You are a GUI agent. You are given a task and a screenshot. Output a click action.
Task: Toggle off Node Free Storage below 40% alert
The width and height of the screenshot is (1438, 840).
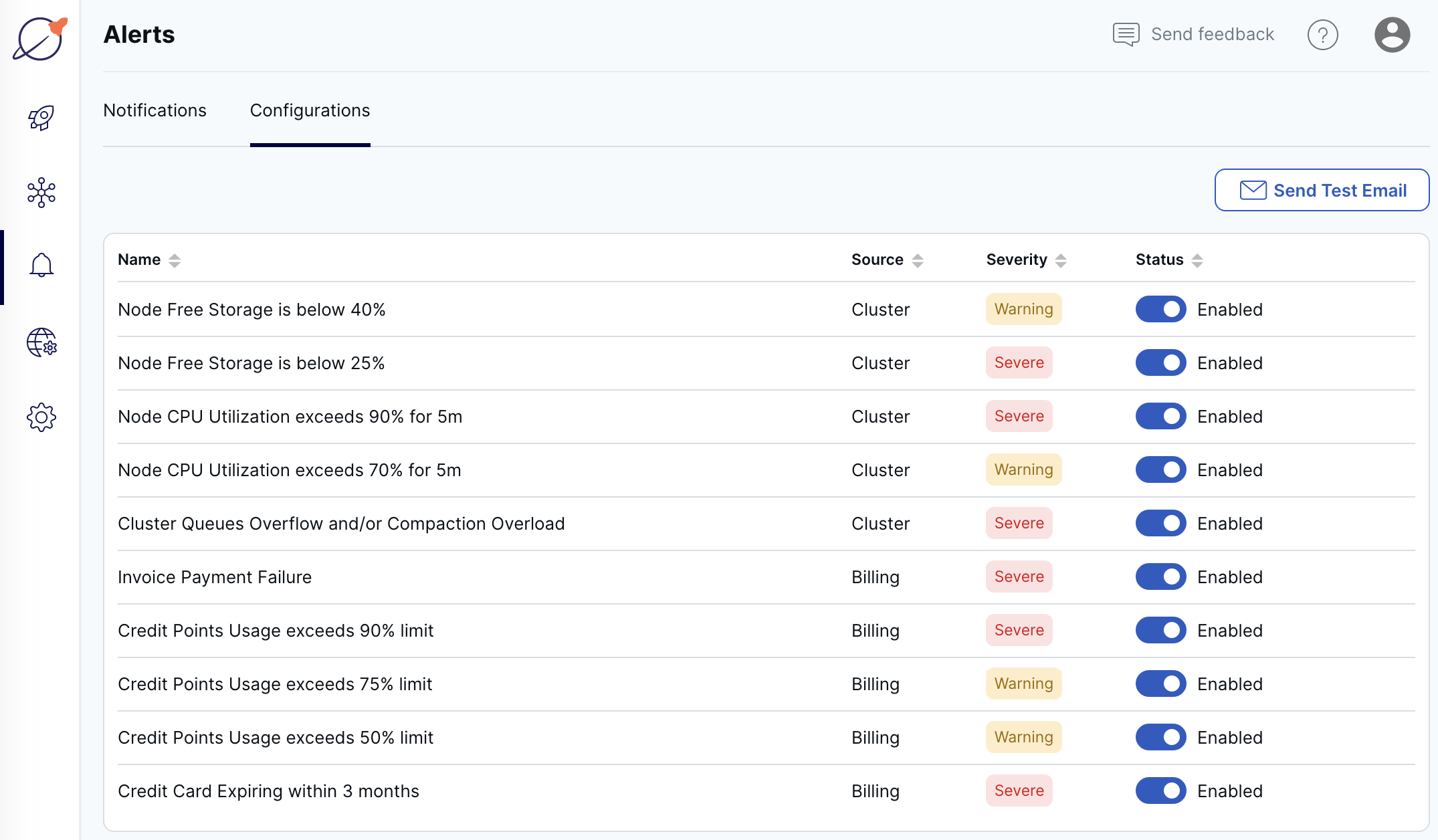[1160, 309]
